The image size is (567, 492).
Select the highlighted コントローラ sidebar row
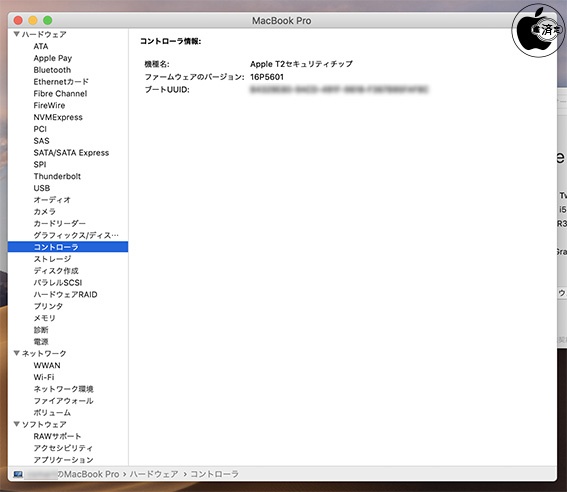pyautogui.click(x=68, y=247)
